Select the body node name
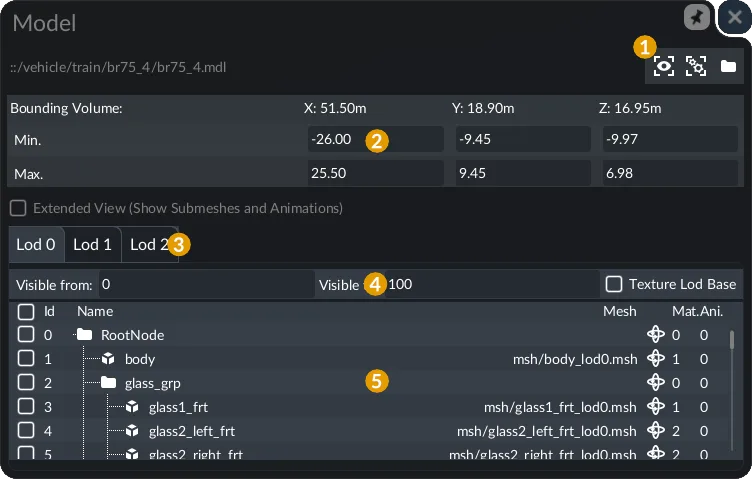 pyautogui.click(x=140, y=359)
